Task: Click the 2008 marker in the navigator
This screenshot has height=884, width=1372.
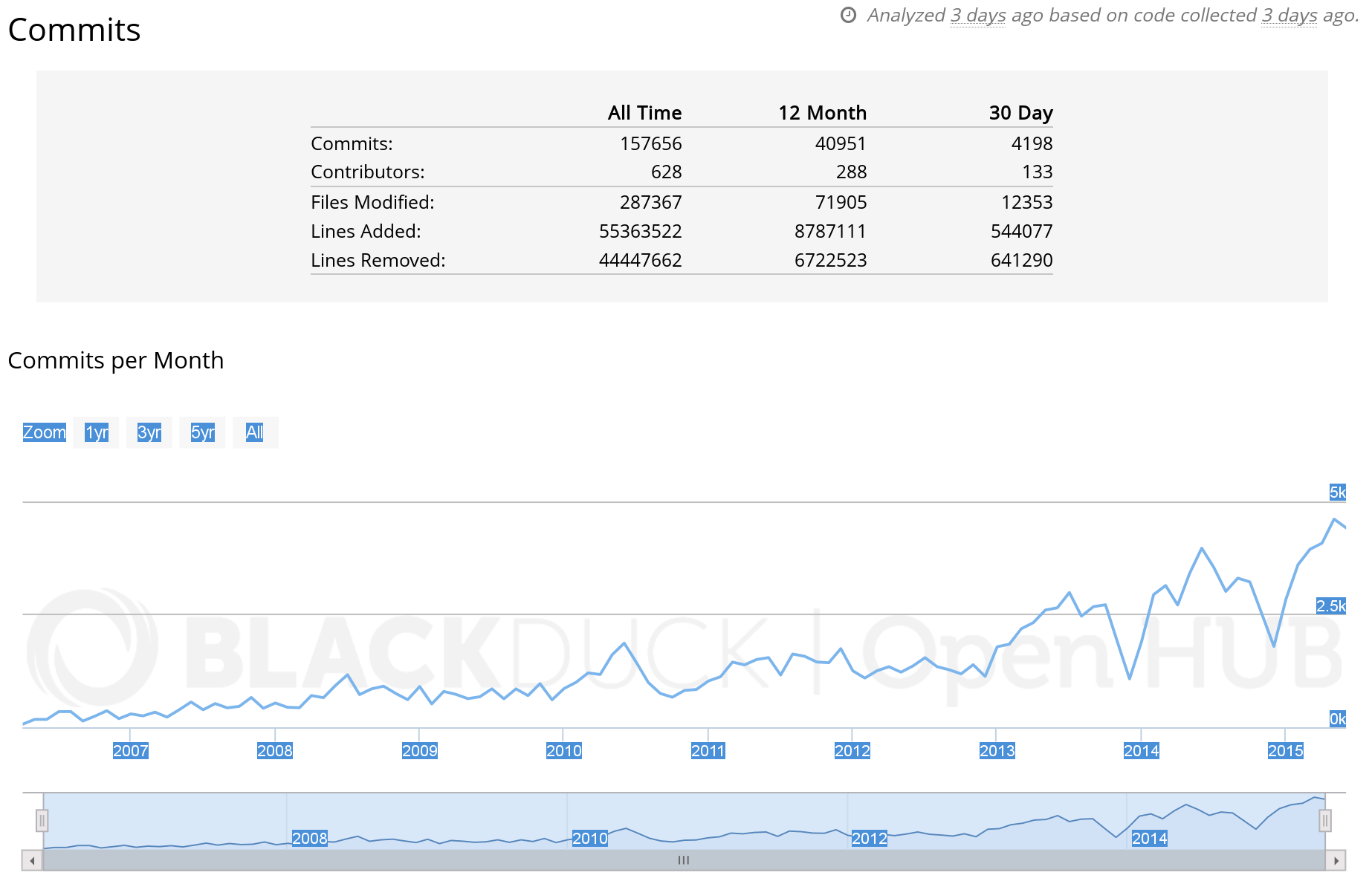Action: tap(310, 839)
